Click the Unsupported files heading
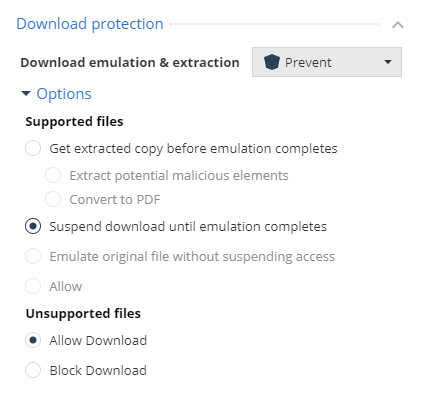 [83, 313]
